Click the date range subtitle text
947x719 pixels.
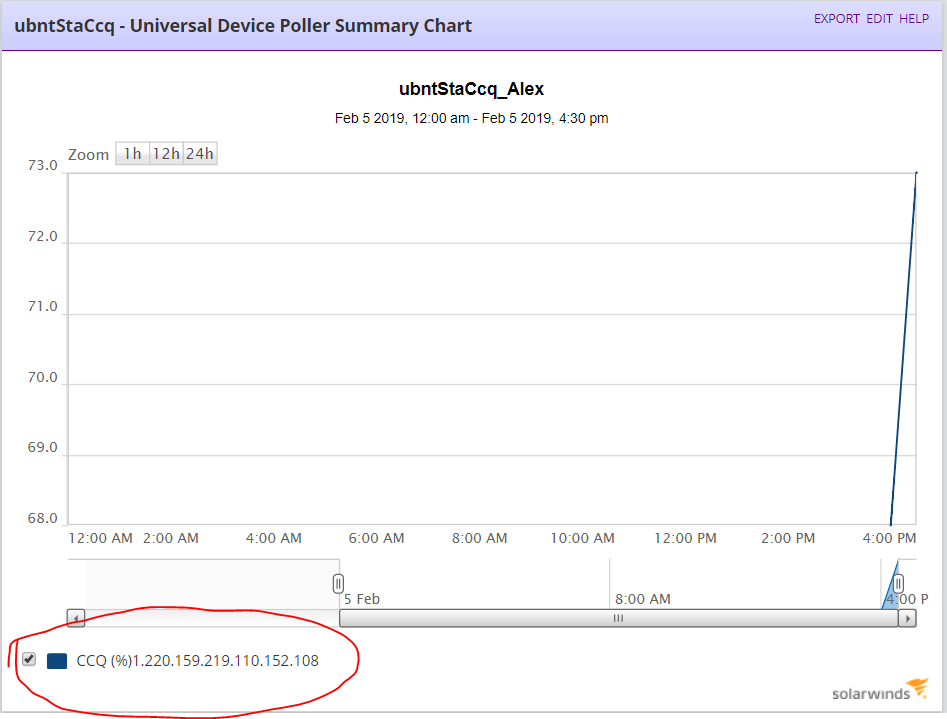pyautogui.click(x=472, y=118)
